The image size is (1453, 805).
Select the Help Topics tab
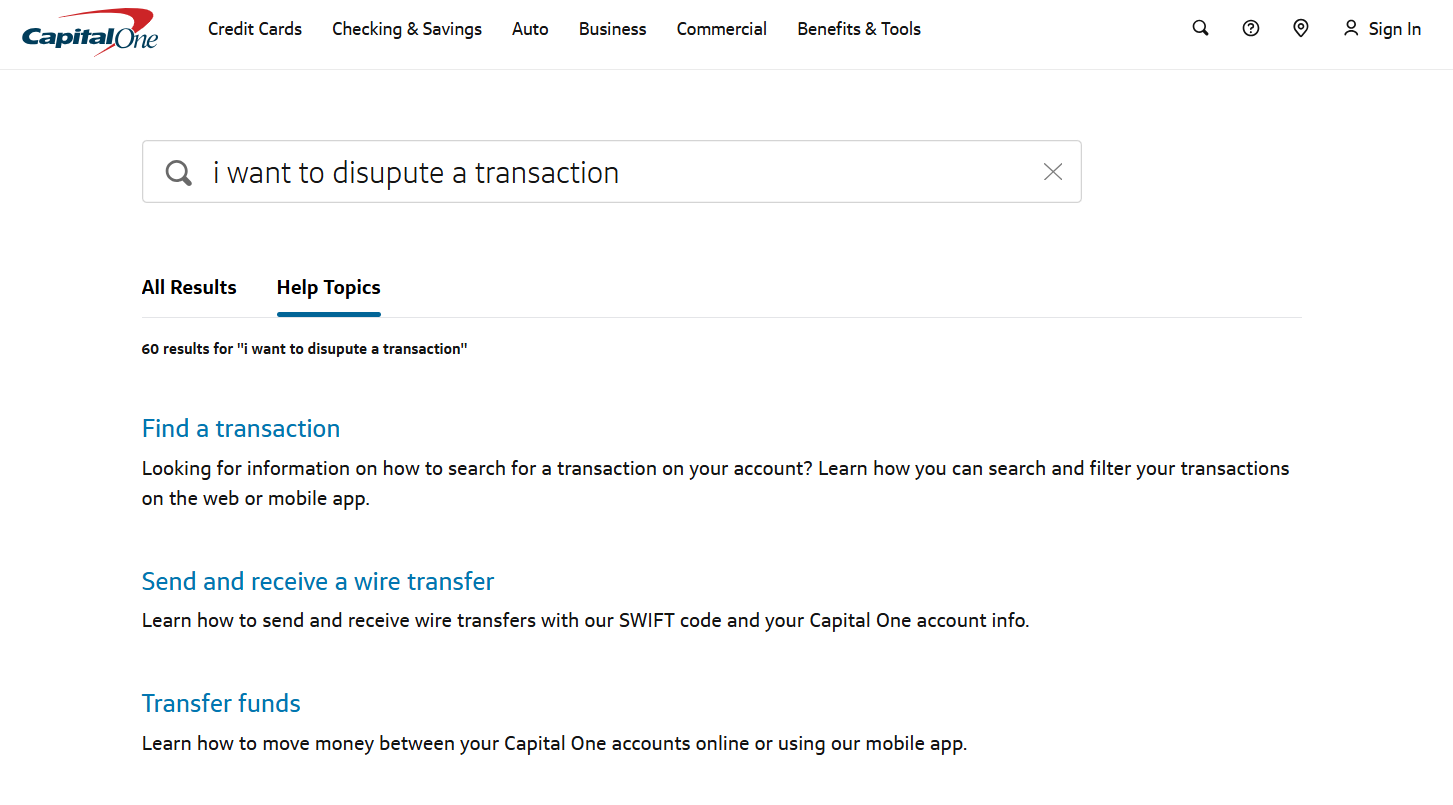(x=329, y=288)
